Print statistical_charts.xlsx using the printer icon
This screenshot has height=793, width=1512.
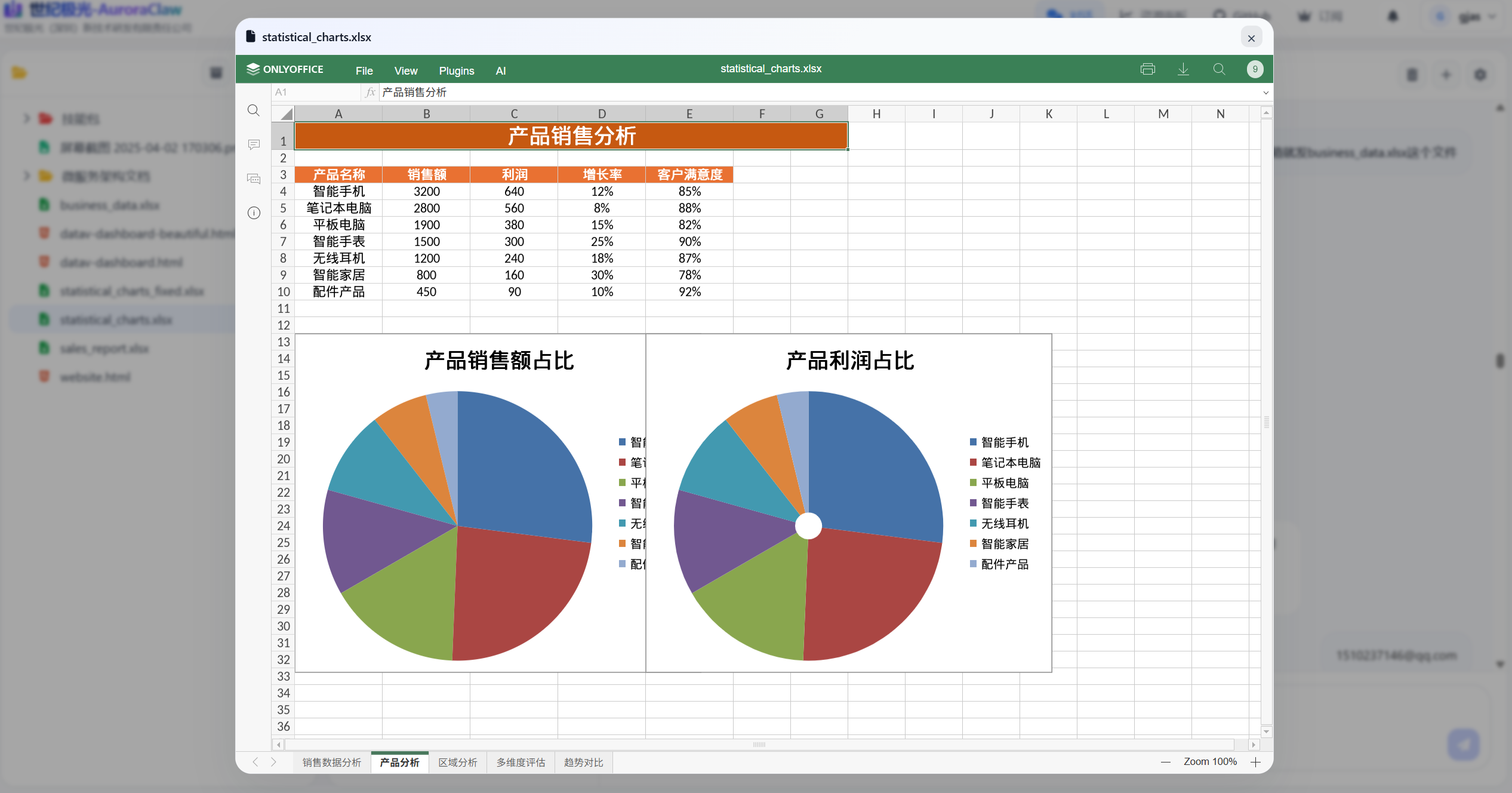point(1147,69)
